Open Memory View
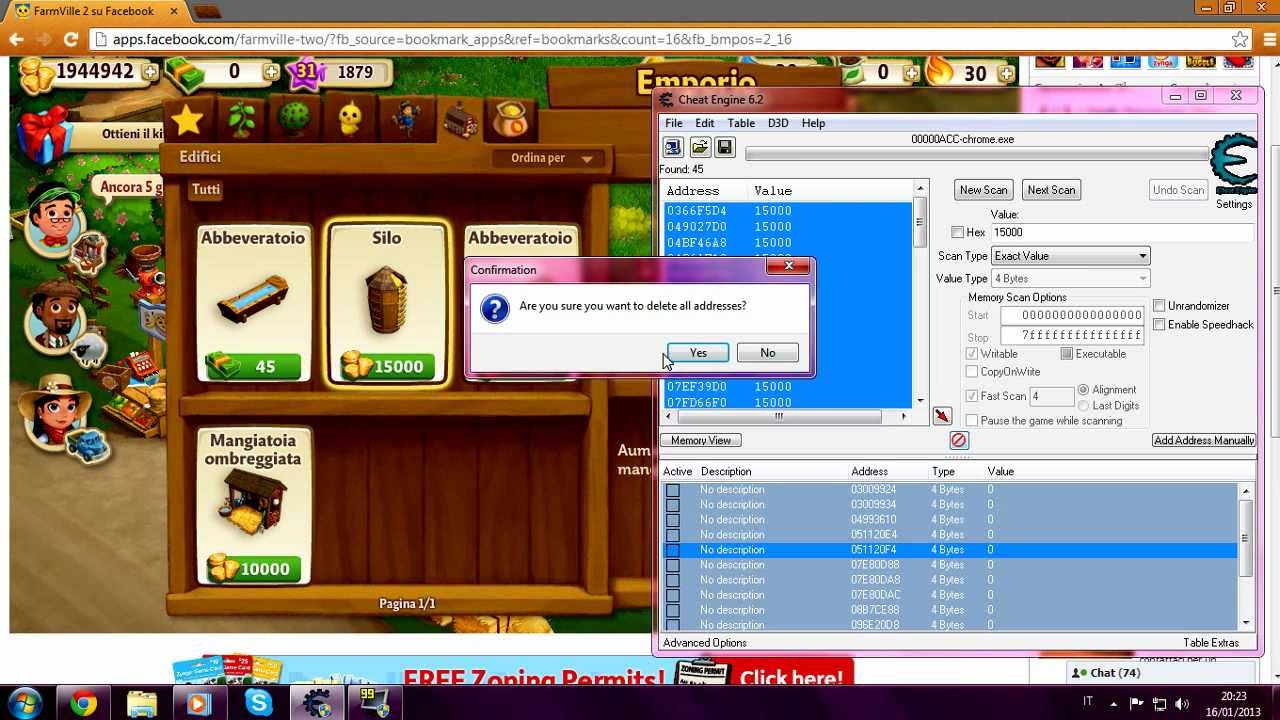This screenshot has height=720, width=1280. tap(701, 440)
